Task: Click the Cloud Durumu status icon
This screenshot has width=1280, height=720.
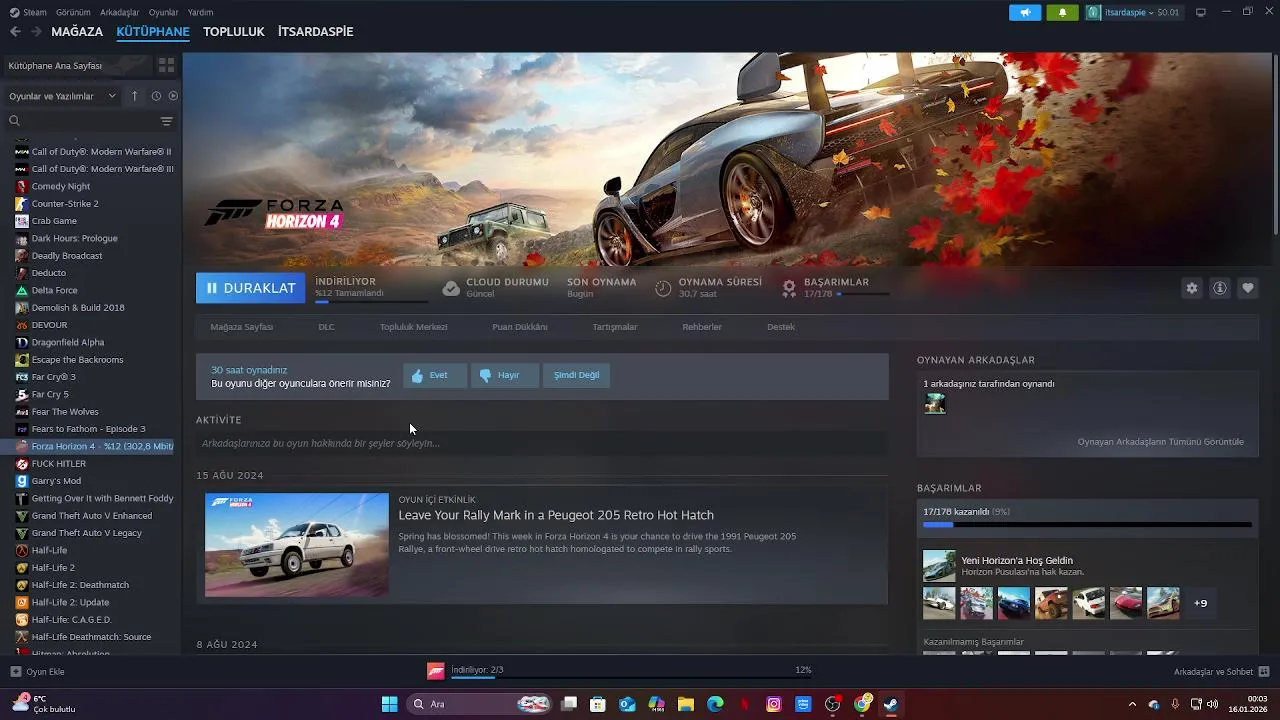Action: pos(451,288)
